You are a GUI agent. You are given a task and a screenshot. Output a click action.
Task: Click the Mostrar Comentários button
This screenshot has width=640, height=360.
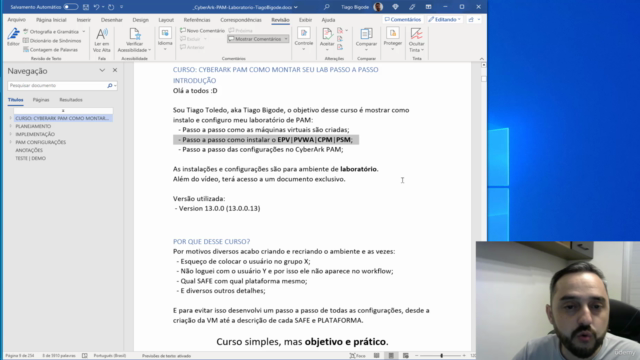click(255, 39)
